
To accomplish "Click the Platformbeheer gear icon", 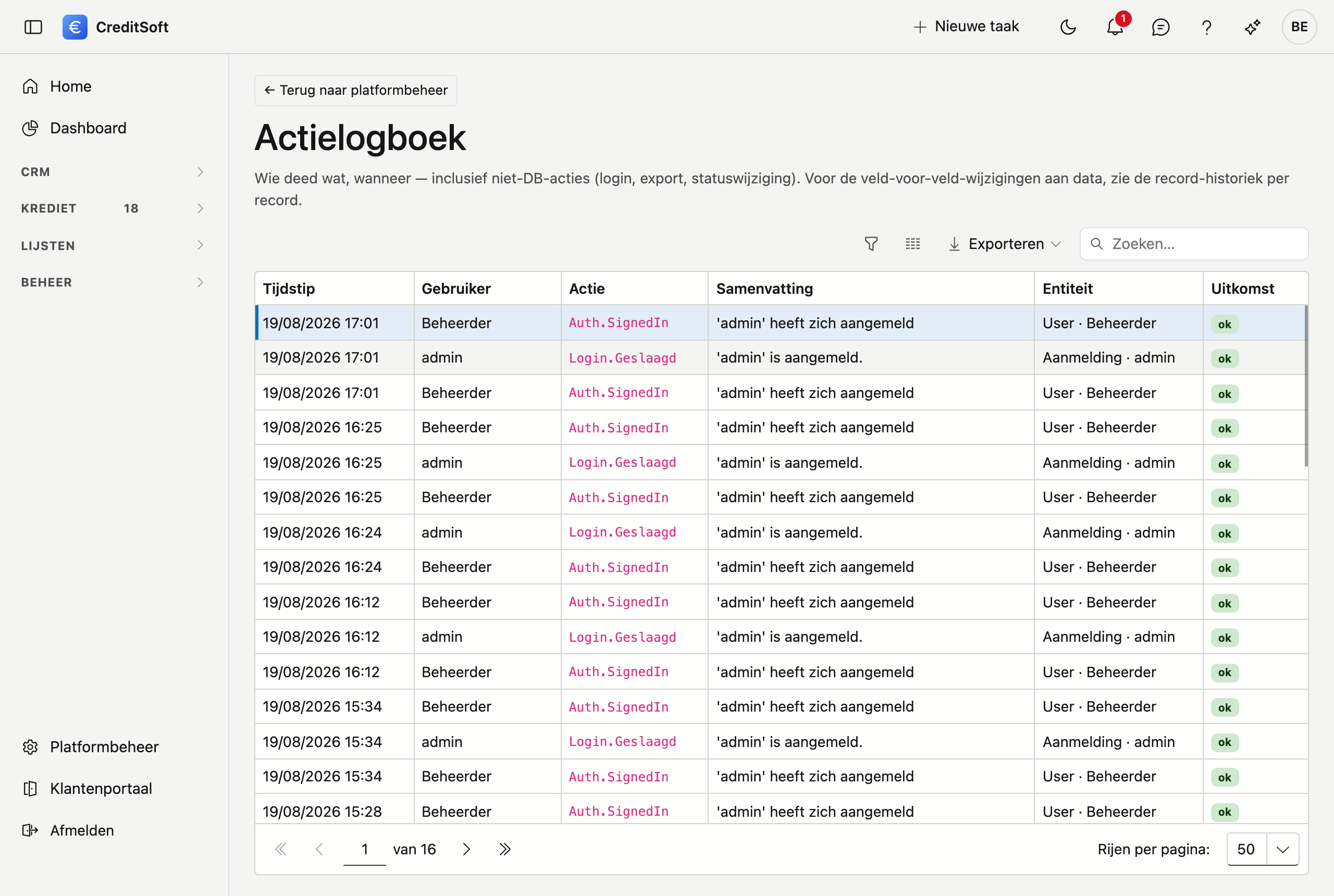I will (30, 747).
